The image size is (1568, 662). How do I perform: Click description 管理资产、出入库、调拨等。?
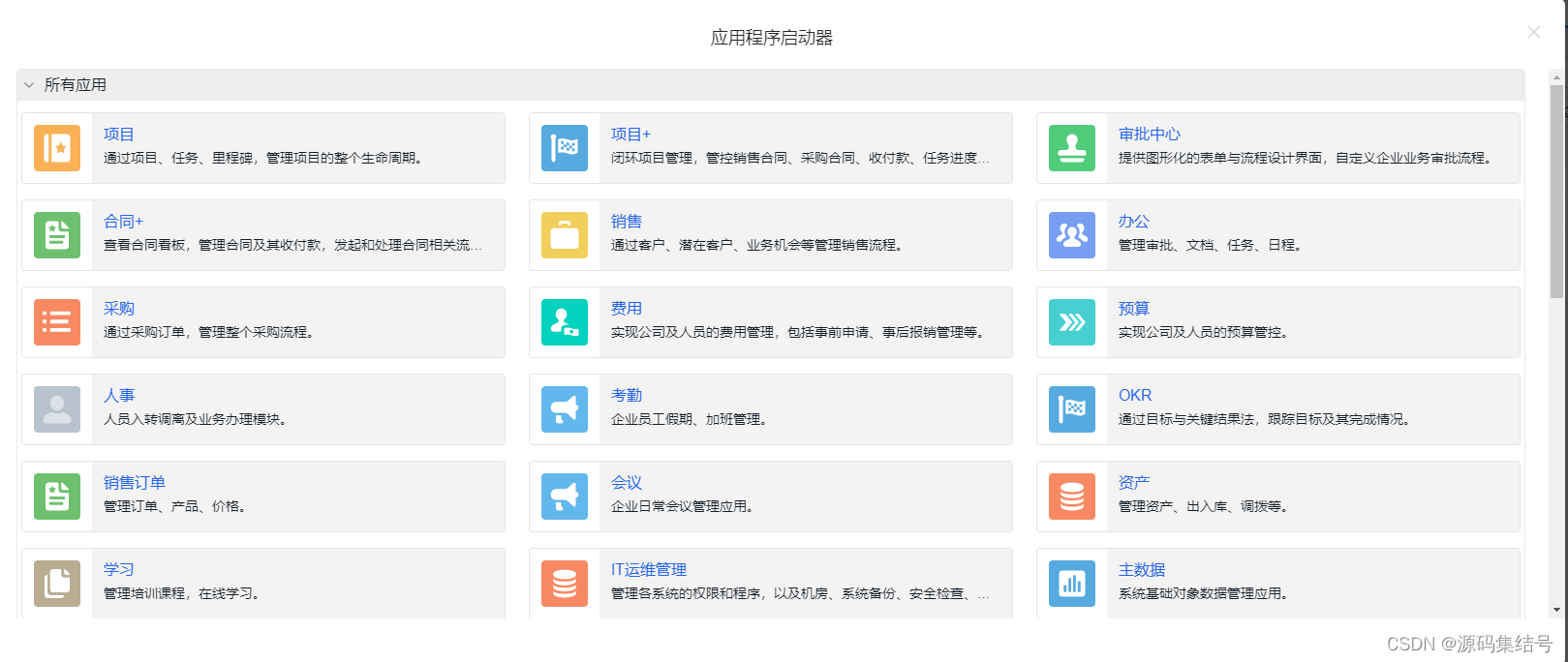(1204, 506)
